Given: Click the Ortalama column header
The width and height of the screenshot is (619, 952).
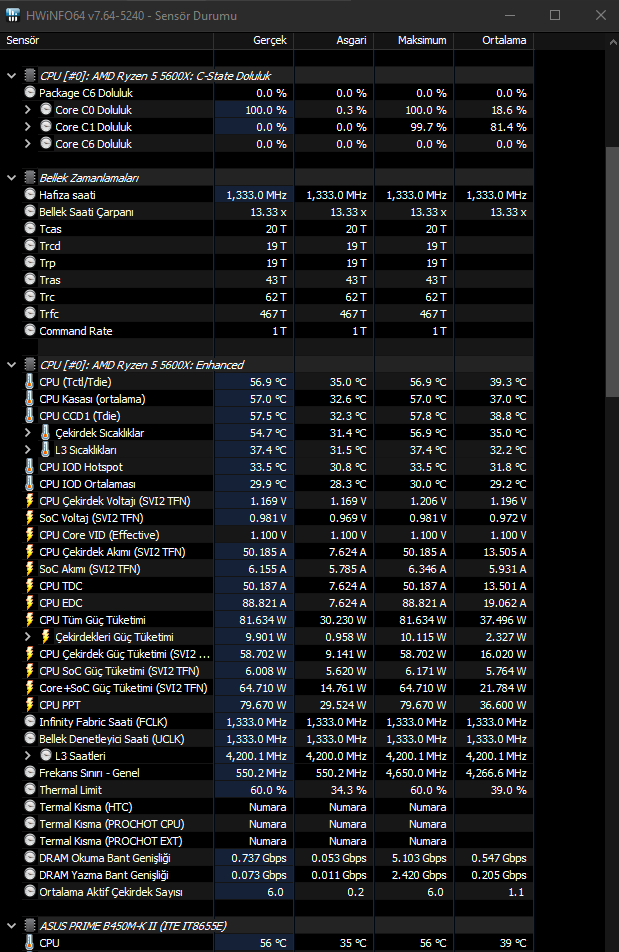Looking at the screenshot, I should point(494,40).
